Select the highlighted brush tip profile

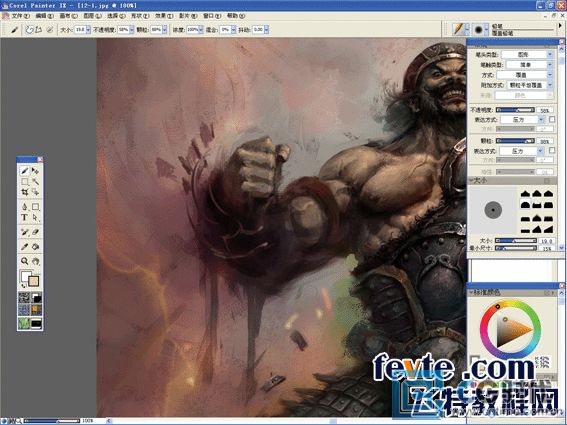(525, 205)
